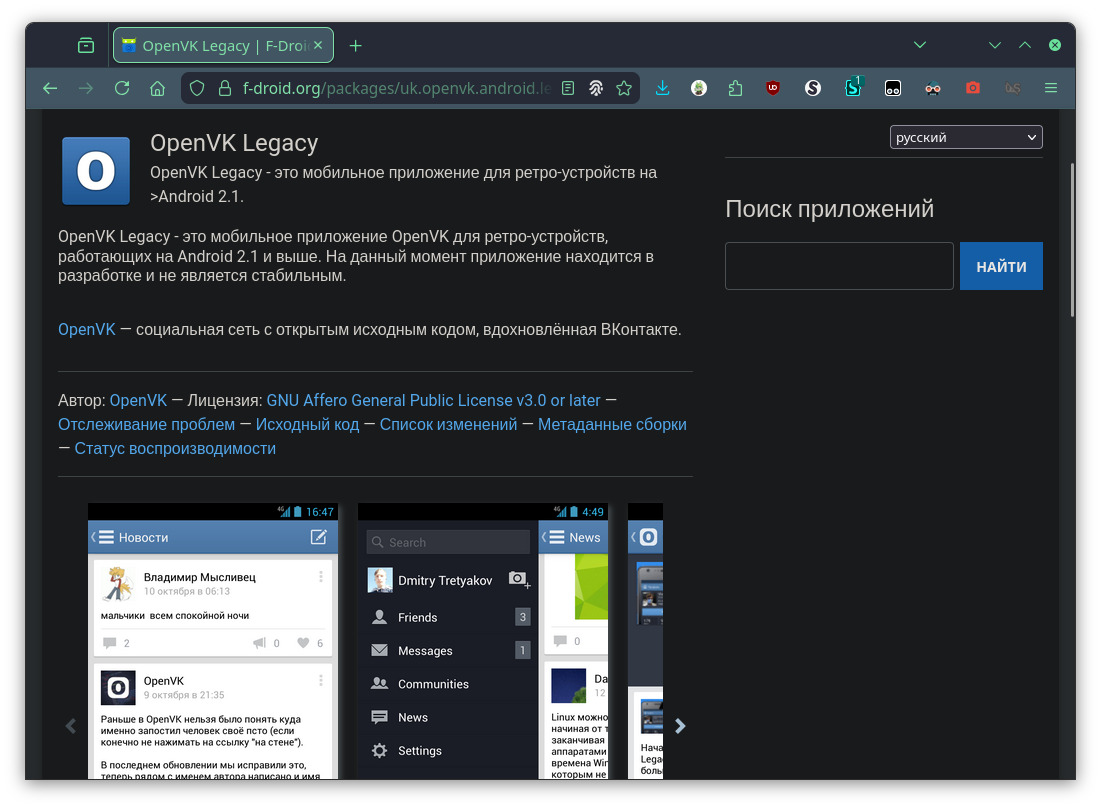Open Список изменений link
Viewport: 1101px width, 808px height.
[x=448, y=424]
